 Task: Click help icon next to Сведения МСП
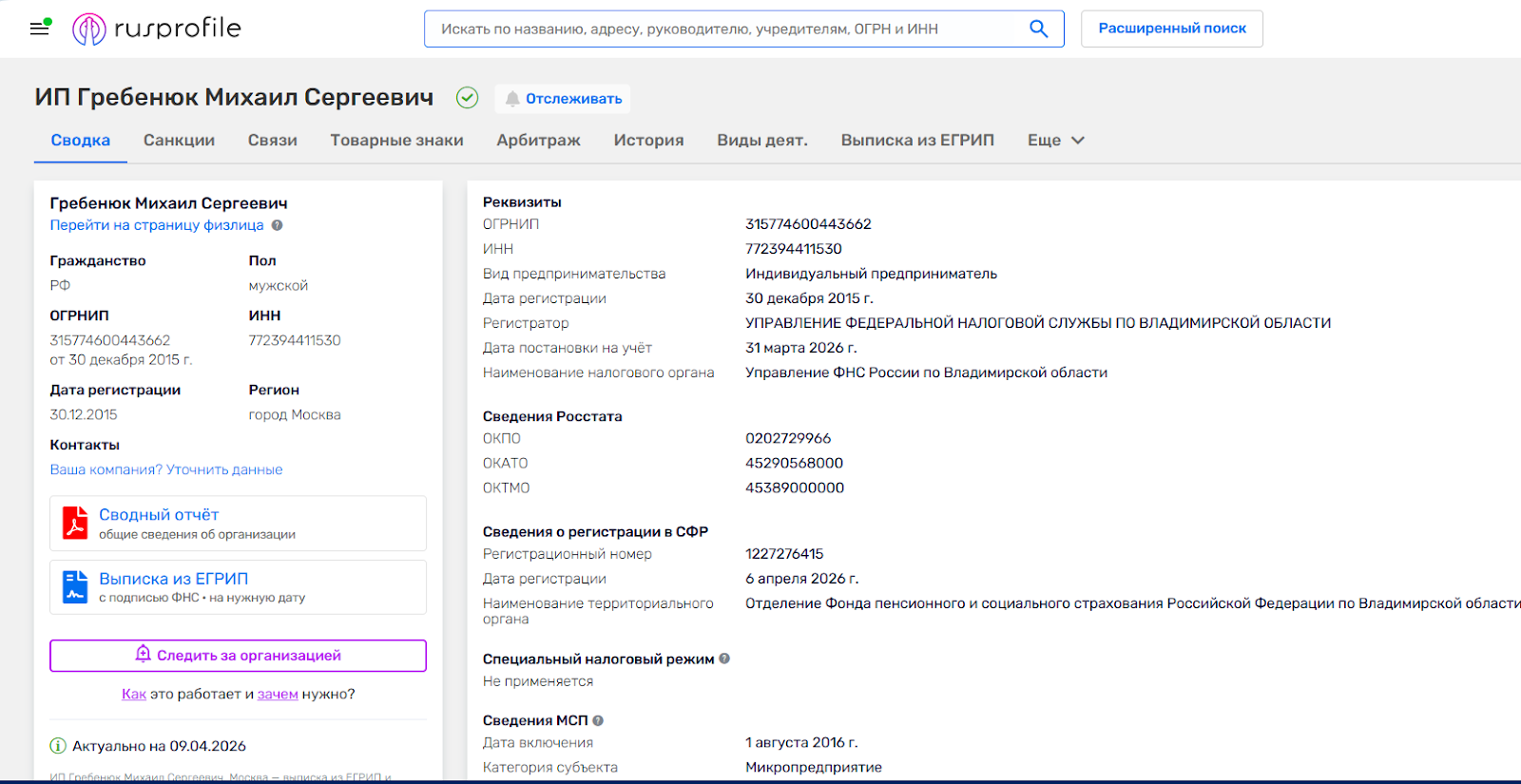click(598, 720)
